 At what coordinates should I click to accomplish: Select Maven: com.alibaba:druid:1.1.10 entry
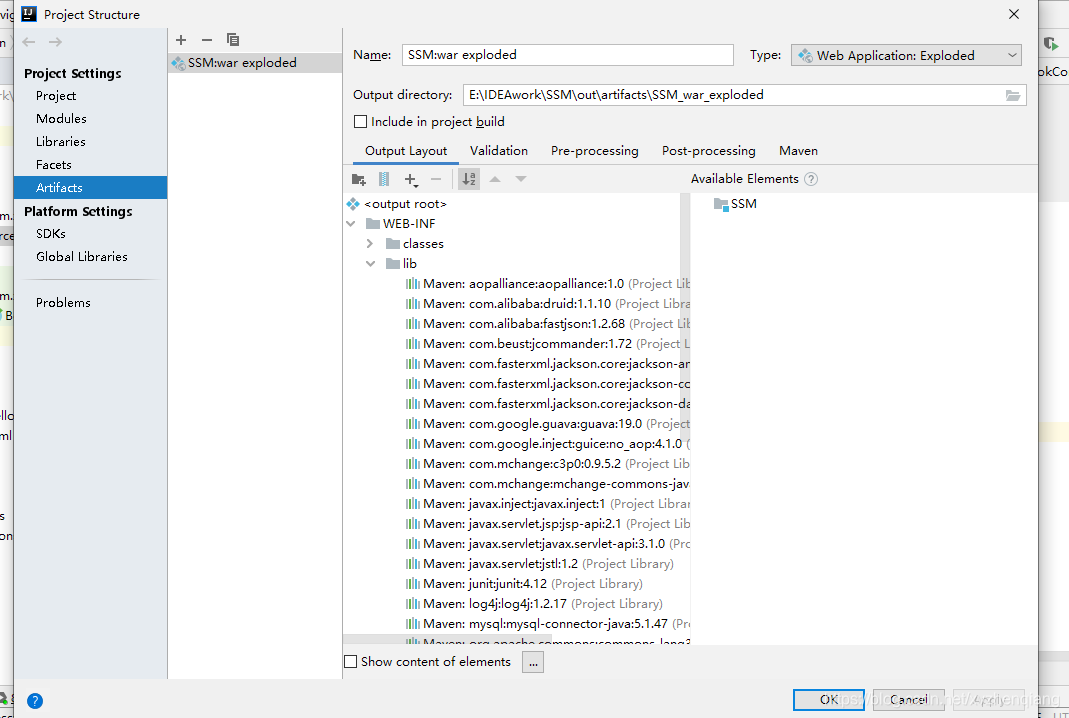point(547,304)
